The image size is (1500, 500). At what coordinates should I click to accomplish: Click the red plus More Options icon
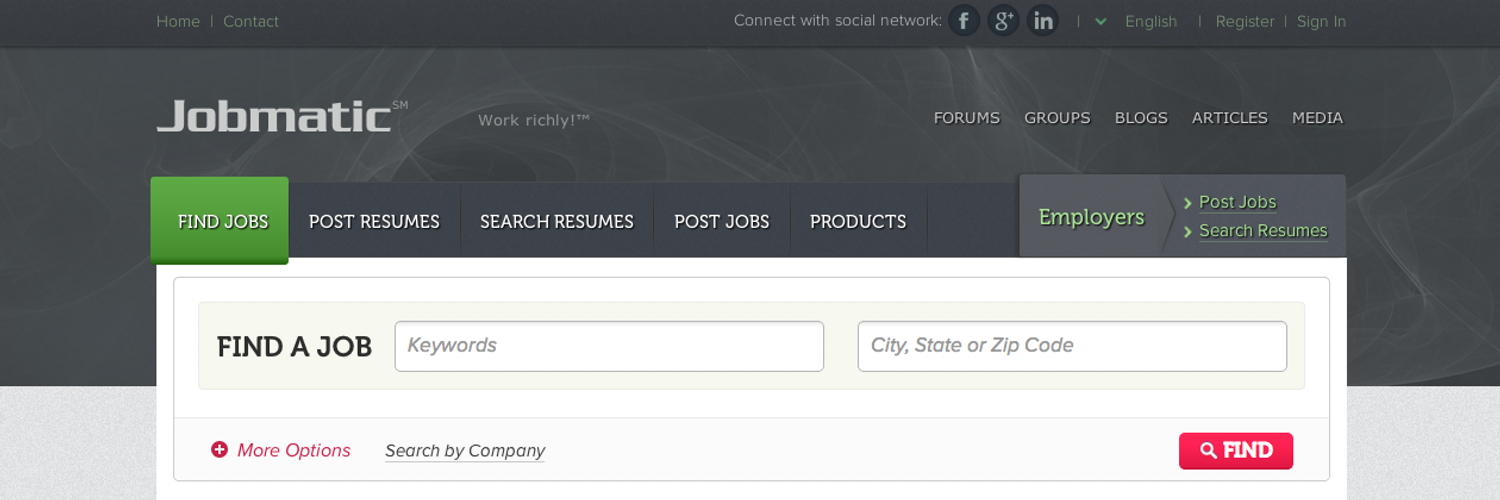219,450
